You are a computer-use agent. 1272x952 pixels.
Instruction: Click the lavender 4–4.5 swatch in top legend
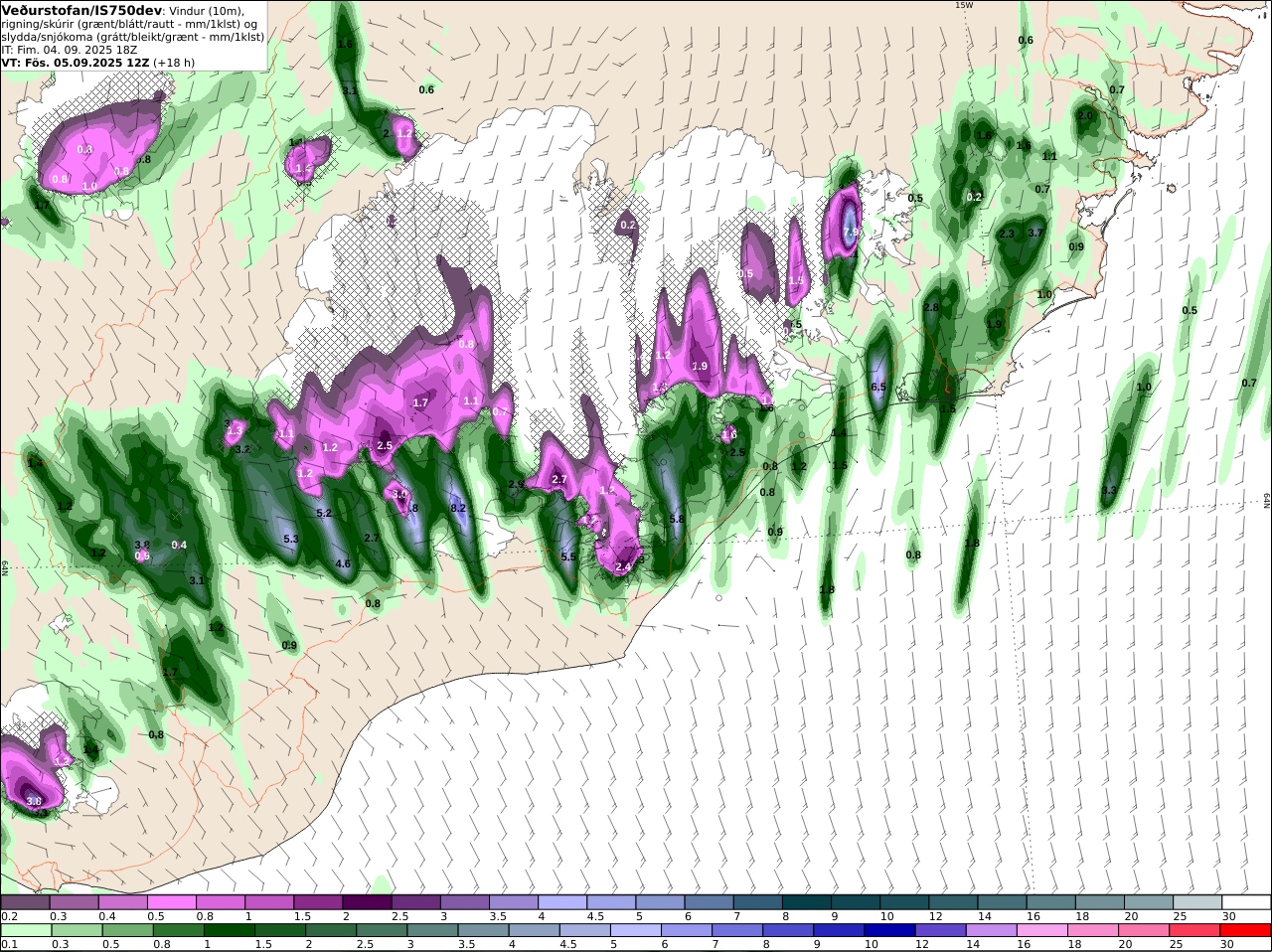coord(562,901)
